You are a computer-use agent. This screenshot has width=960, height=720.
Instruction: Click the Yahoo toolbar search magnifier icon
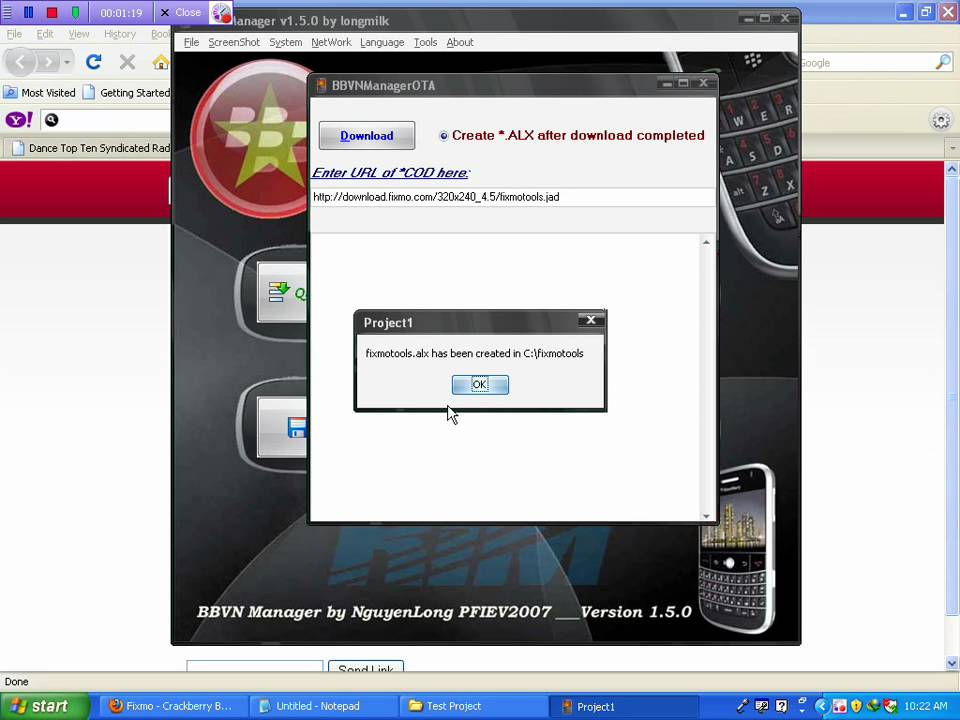[51, 120]
